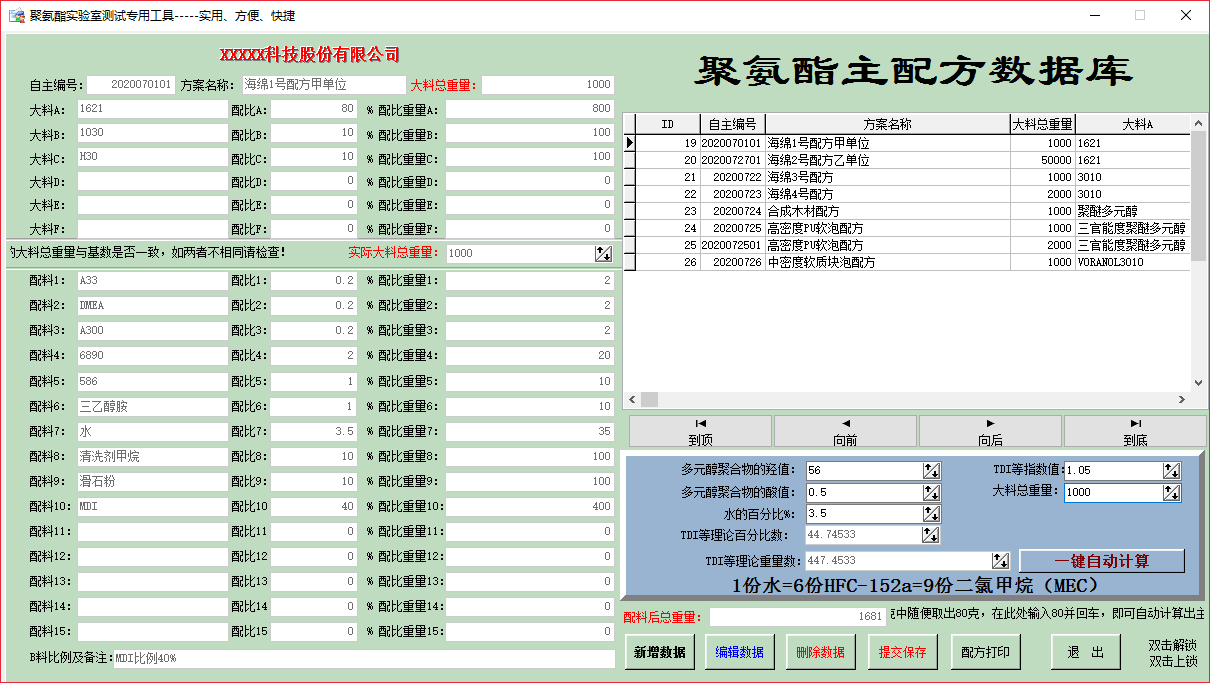Screen dimensions: 1210x683
Task: Click 提交保存 button
Action: 902,652
